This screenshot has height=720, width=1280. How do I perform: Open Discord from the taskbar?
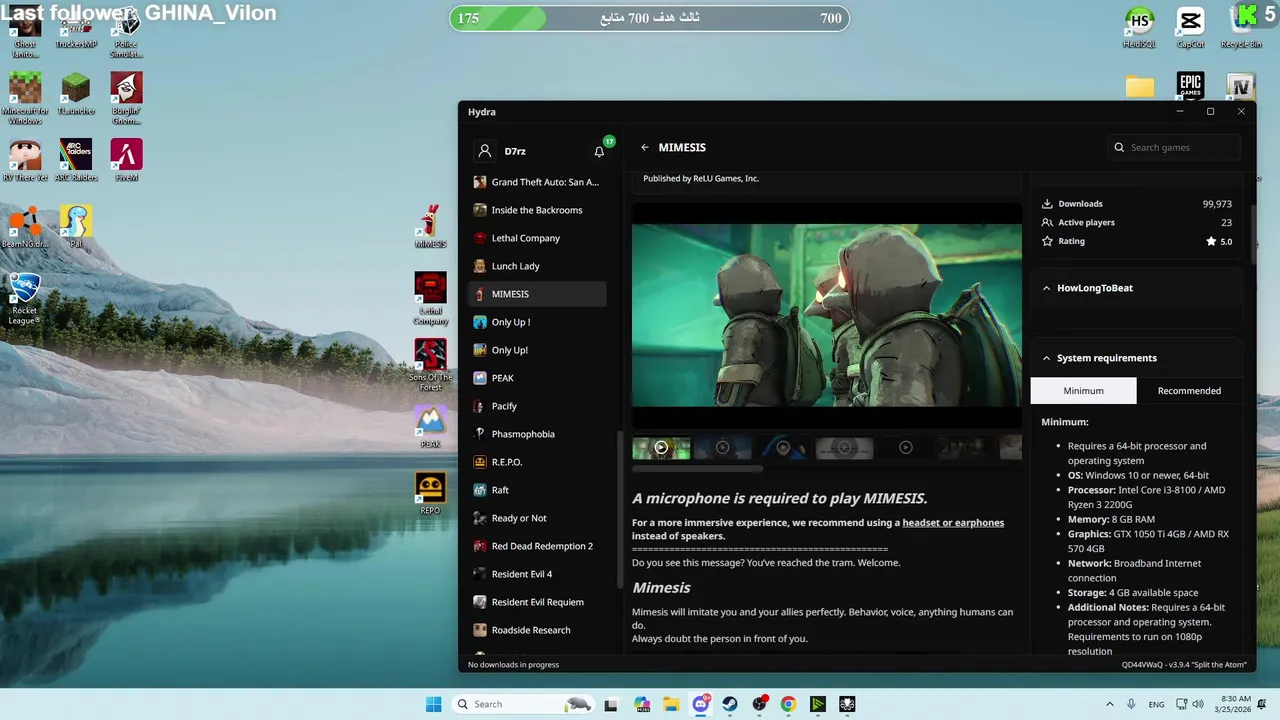(701, 704)
